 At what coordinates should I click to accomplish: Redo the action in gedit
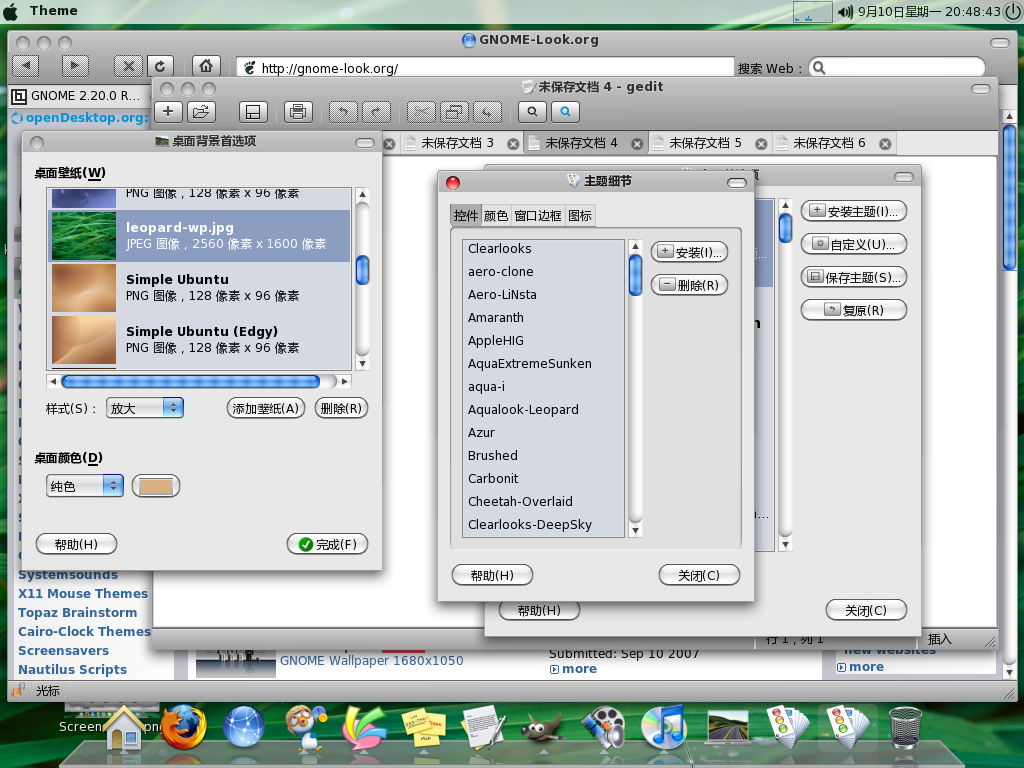click(x=376, y=112)
